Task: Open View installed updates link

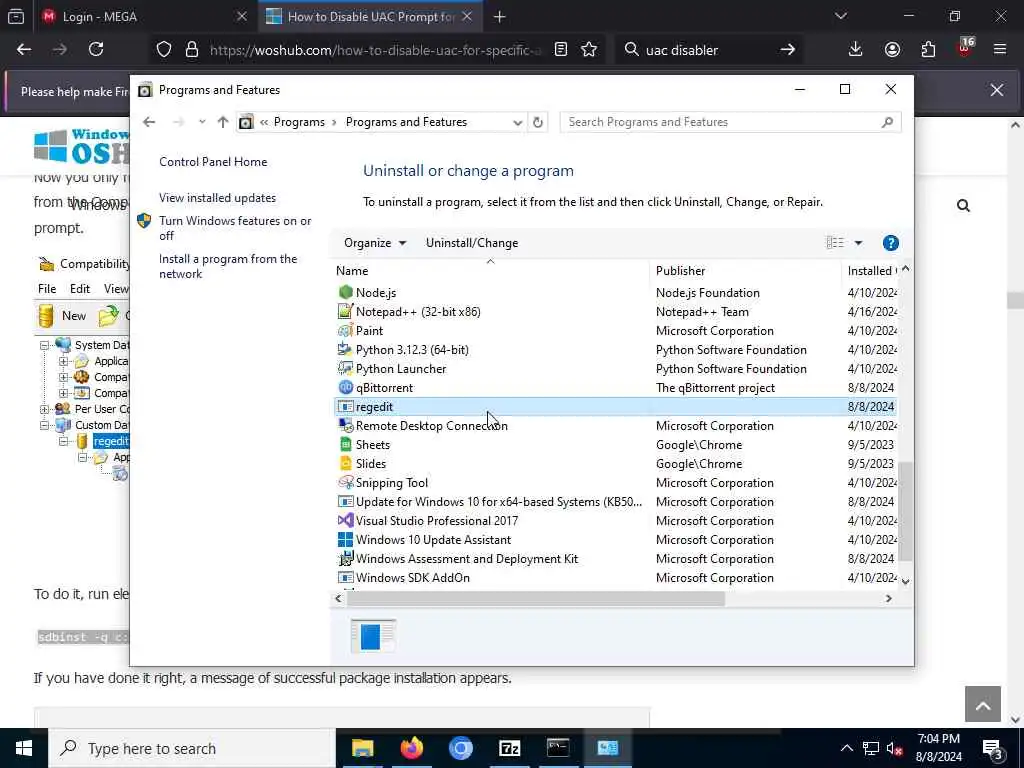Action: [x=217, y=198]
